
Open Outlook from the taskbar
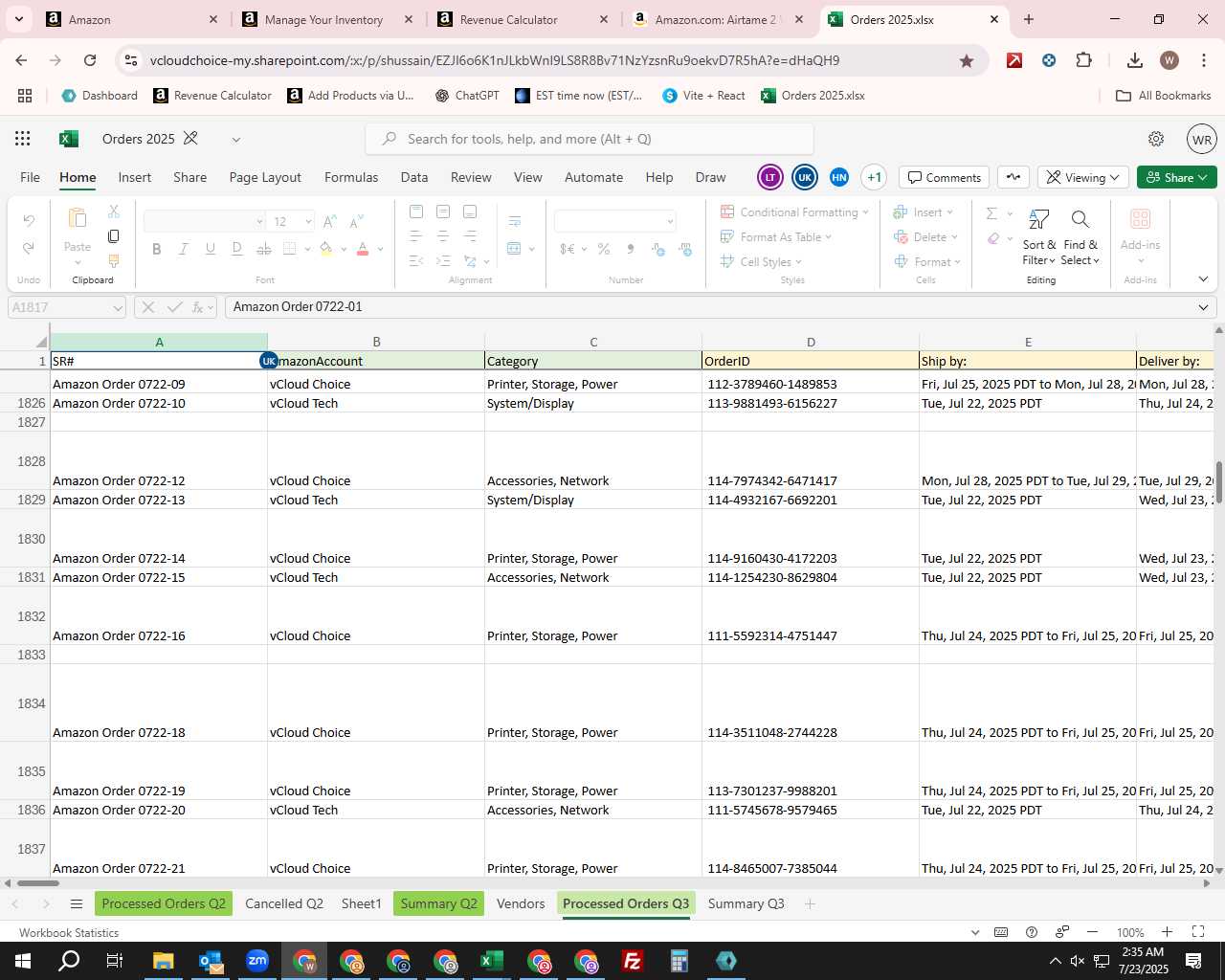pos(211,961)
